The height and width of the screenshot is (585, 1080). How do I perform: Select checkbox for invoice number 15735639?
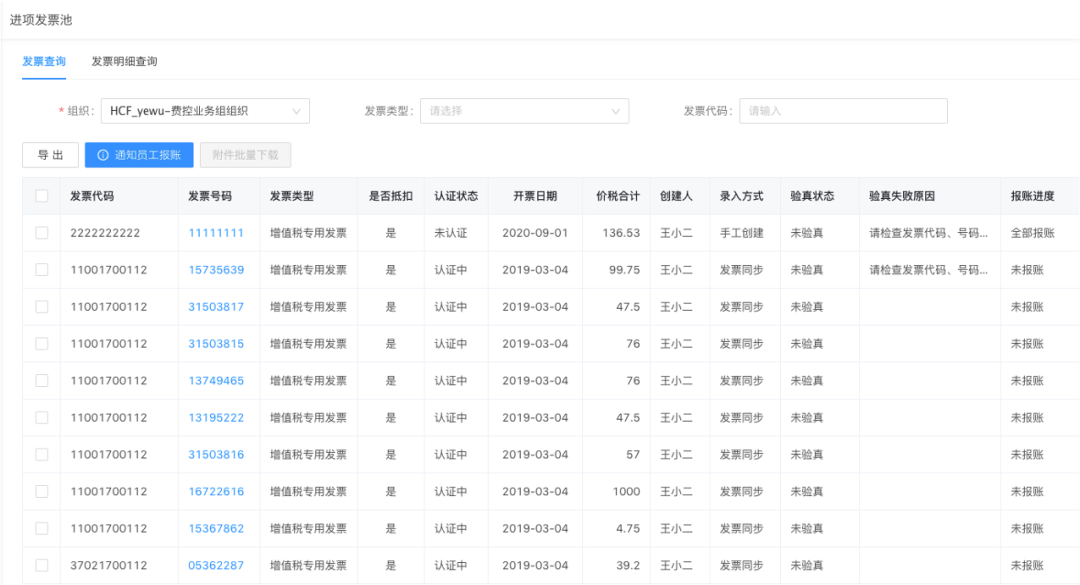coord(42,270)
